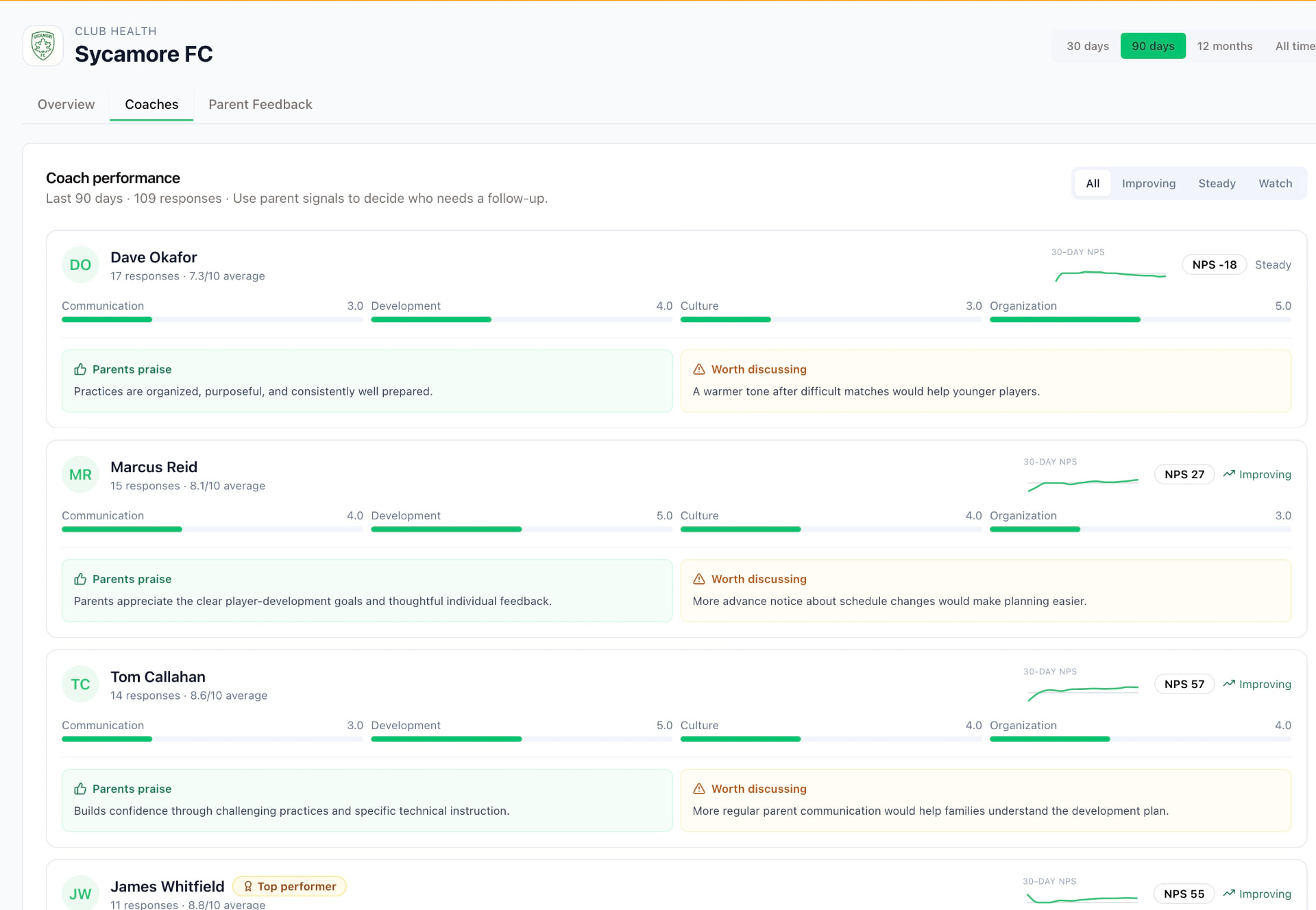Click Dave Okafor's 30-day NPS sparkline
The width and height of the screenshot is (1316, 910).
click(1110, 275)
